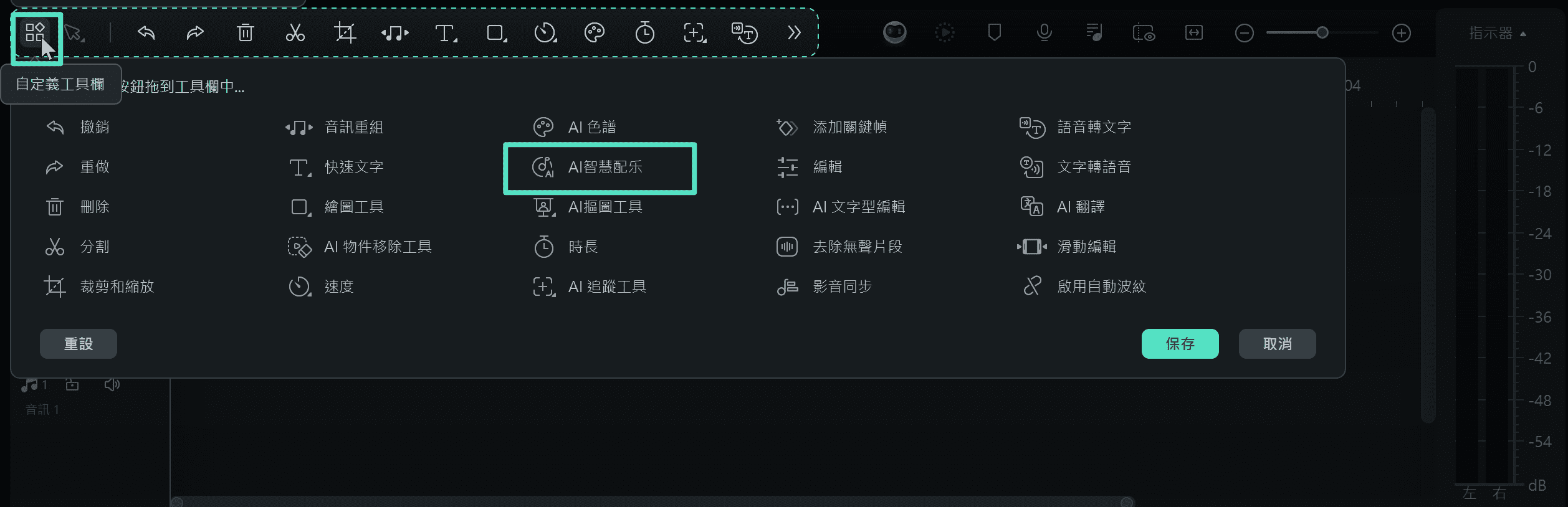Click the speech-to-text toolbar icon
1568x507 pixels.
[744, 32]
